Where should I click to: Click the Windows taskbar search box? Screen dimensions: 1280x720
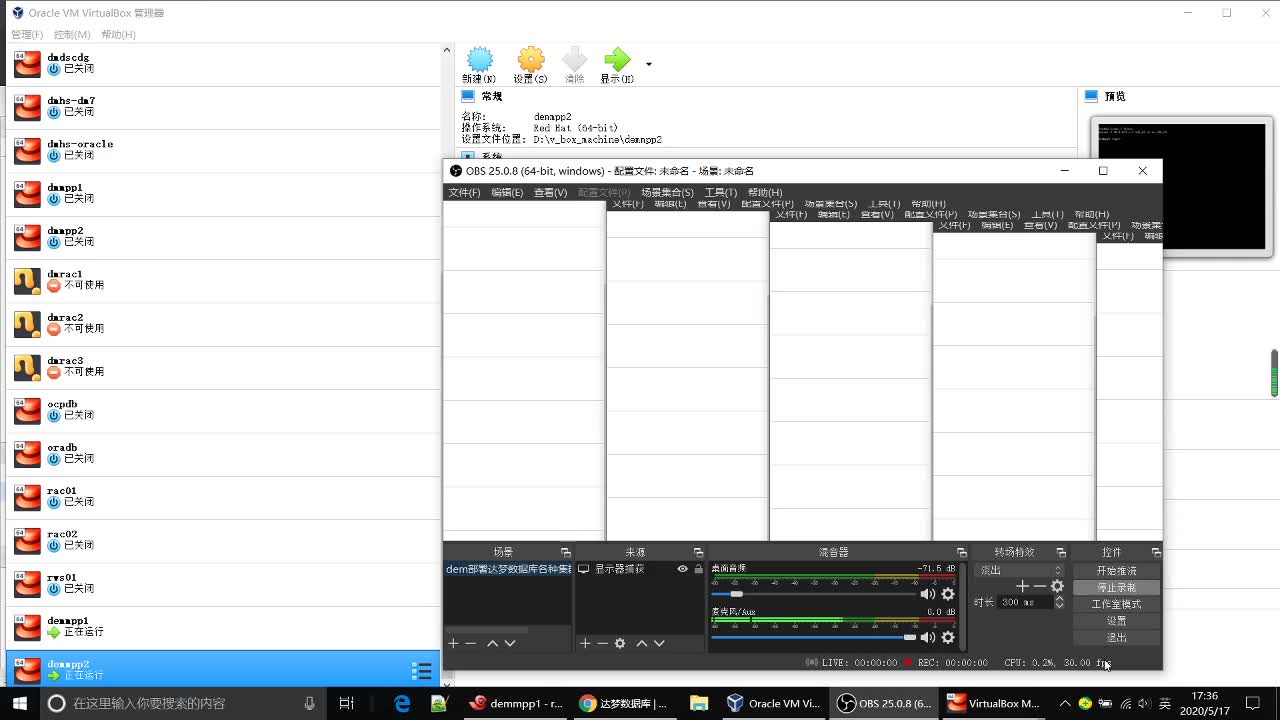[182, 703]
